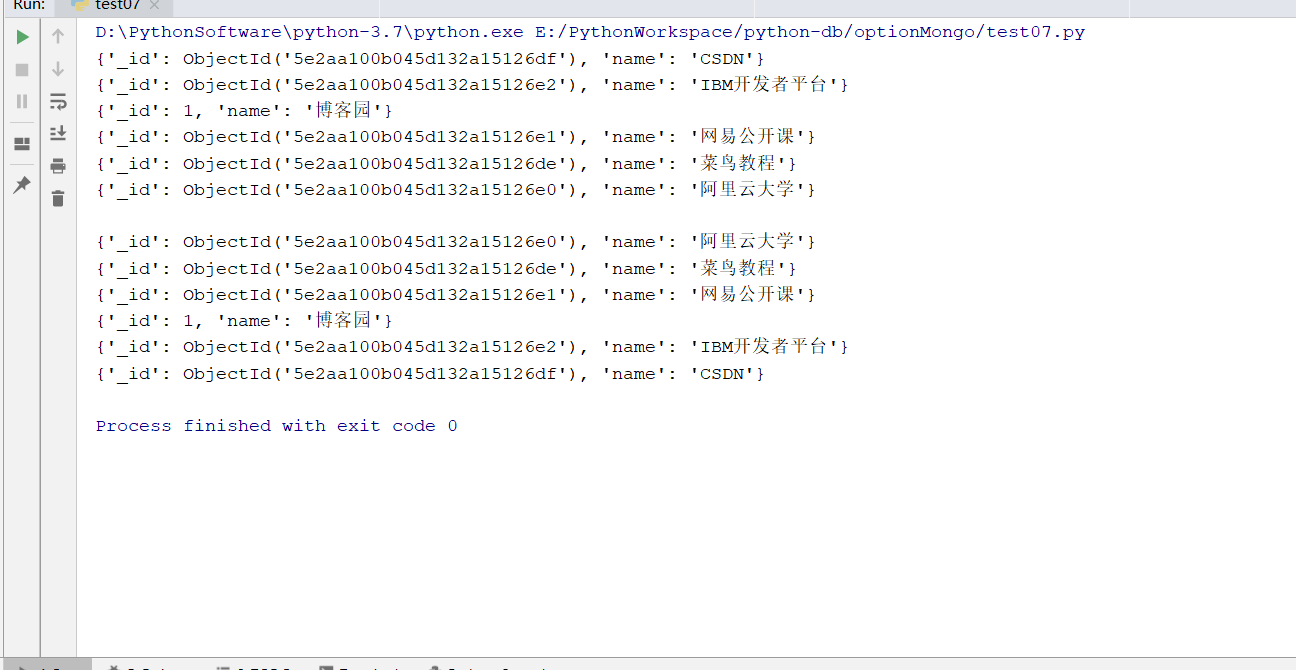The image size is (1296, 670).
Task: Pin the Run tab with the pin icon
Action: pos(22,185)
